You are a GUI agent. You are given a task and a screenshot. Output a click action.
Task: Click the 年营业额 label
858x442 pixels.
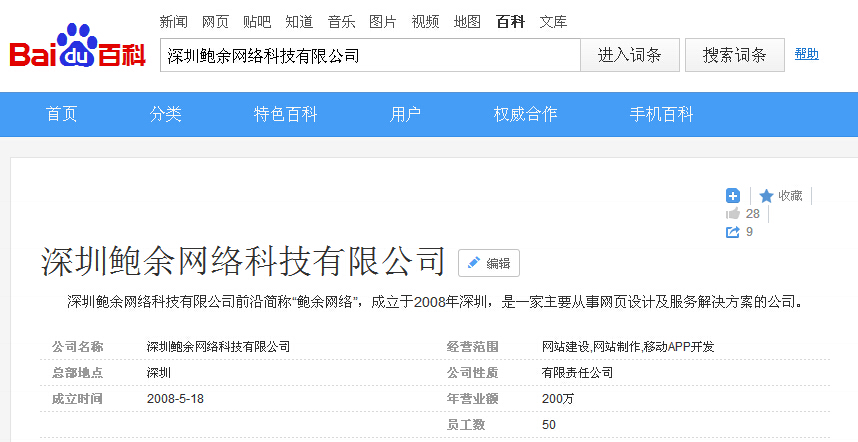[x=472, y=399]
